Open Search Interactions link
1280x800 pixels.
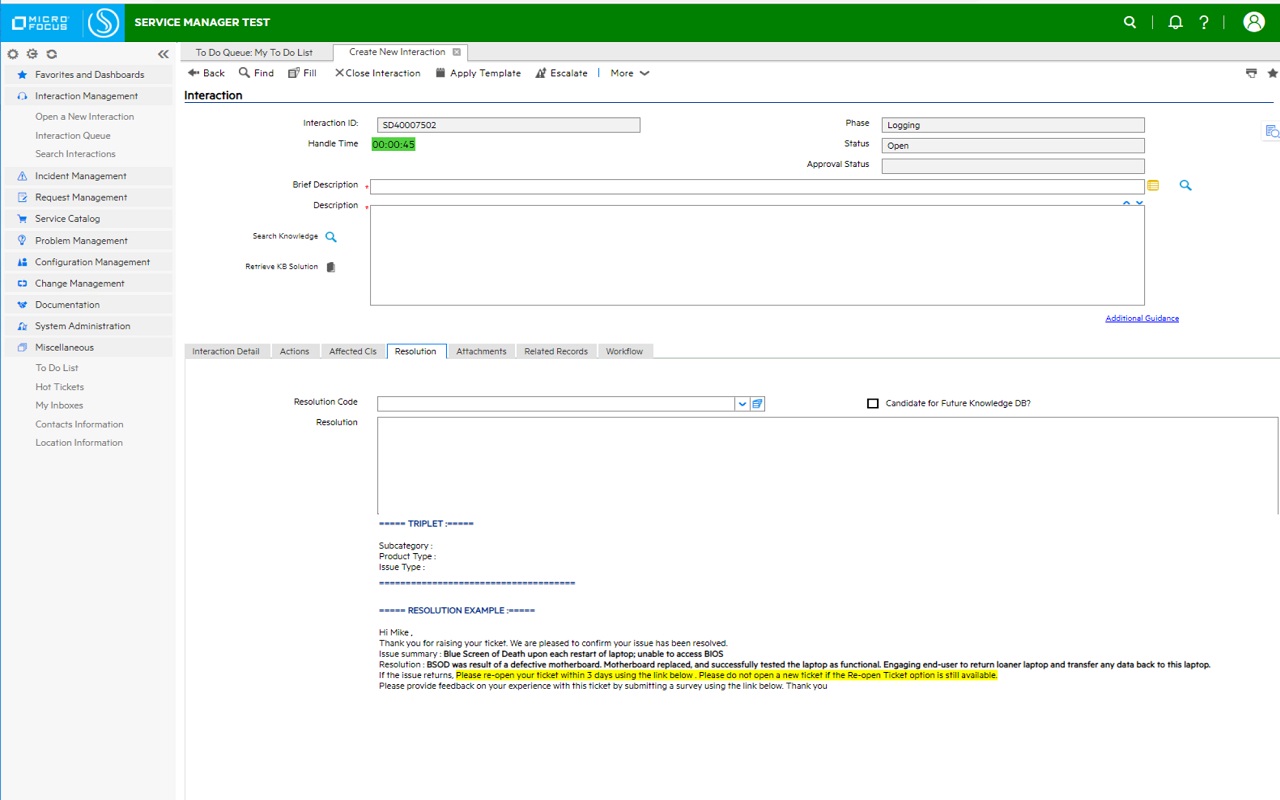click(x=75, y=154)
